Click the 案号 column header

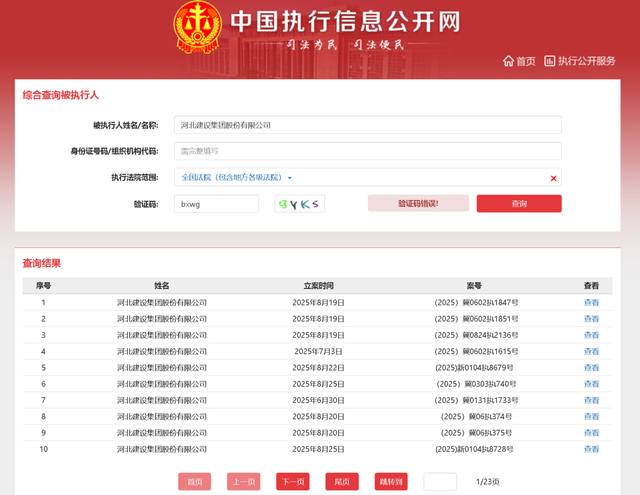pyautogui.click(x=474, y=286)
